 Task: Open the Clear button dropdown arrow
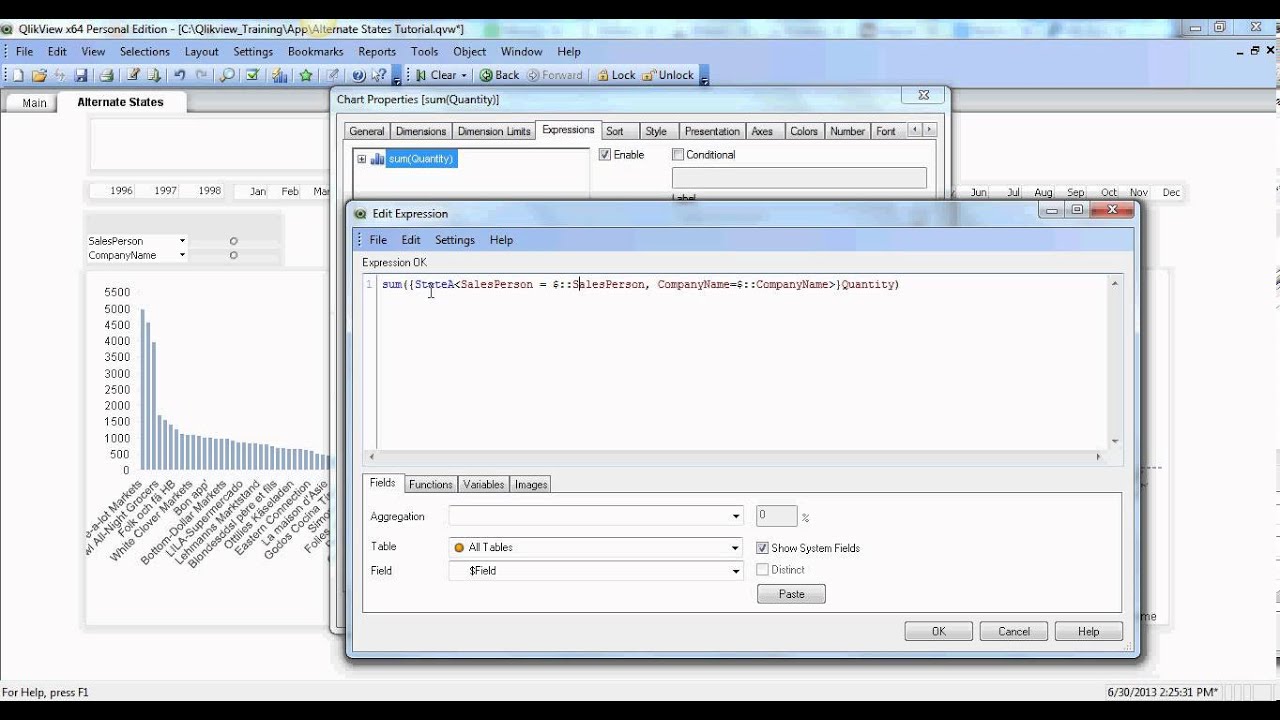[464, 75]
